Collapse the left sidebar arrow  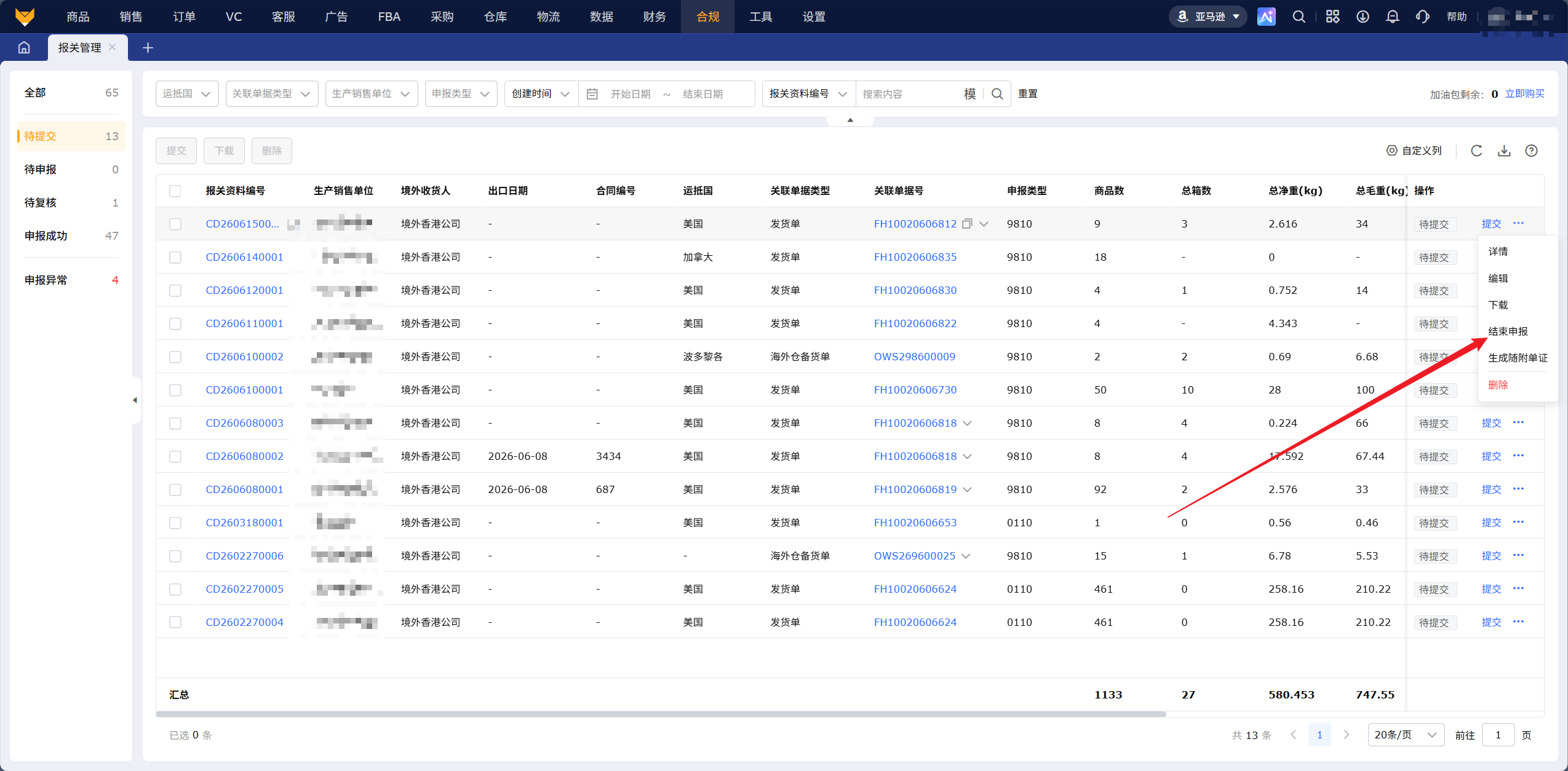[x=135, y=400]
